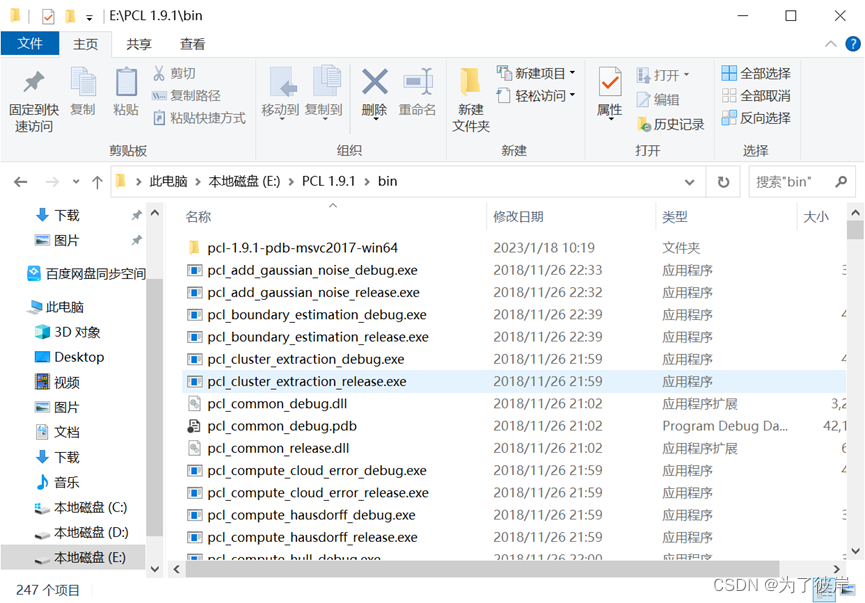The image size is (865, 603).
Task: Open the Move to (移动到) menu
Action: pos(280,92)
